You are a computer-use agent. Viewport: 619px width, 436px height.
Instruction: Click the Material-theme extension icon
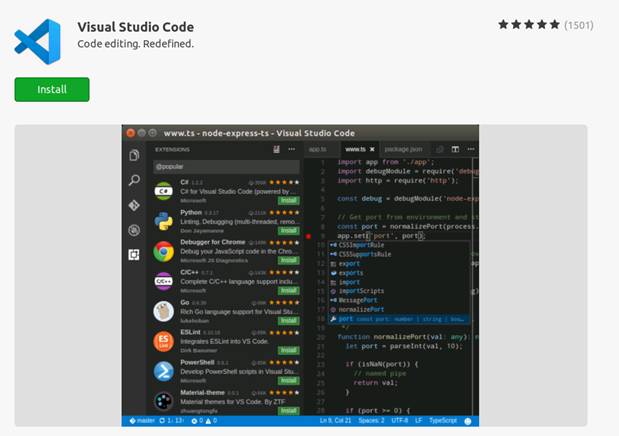click(x=163, y=402)
